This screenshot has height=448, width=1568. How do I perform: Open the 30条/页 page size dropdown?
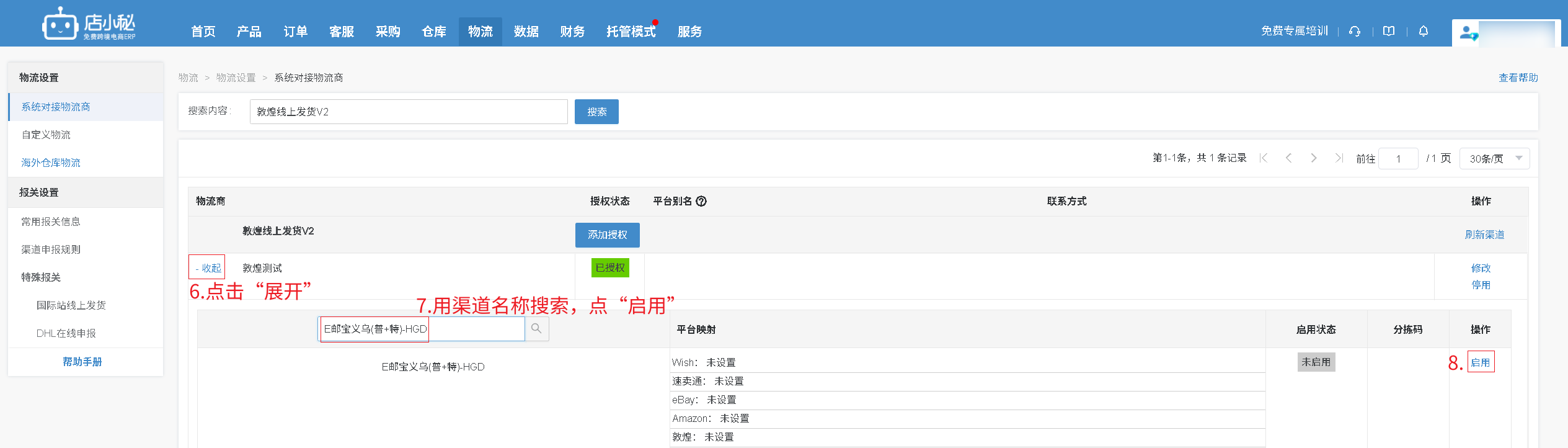click(1494, 159)
